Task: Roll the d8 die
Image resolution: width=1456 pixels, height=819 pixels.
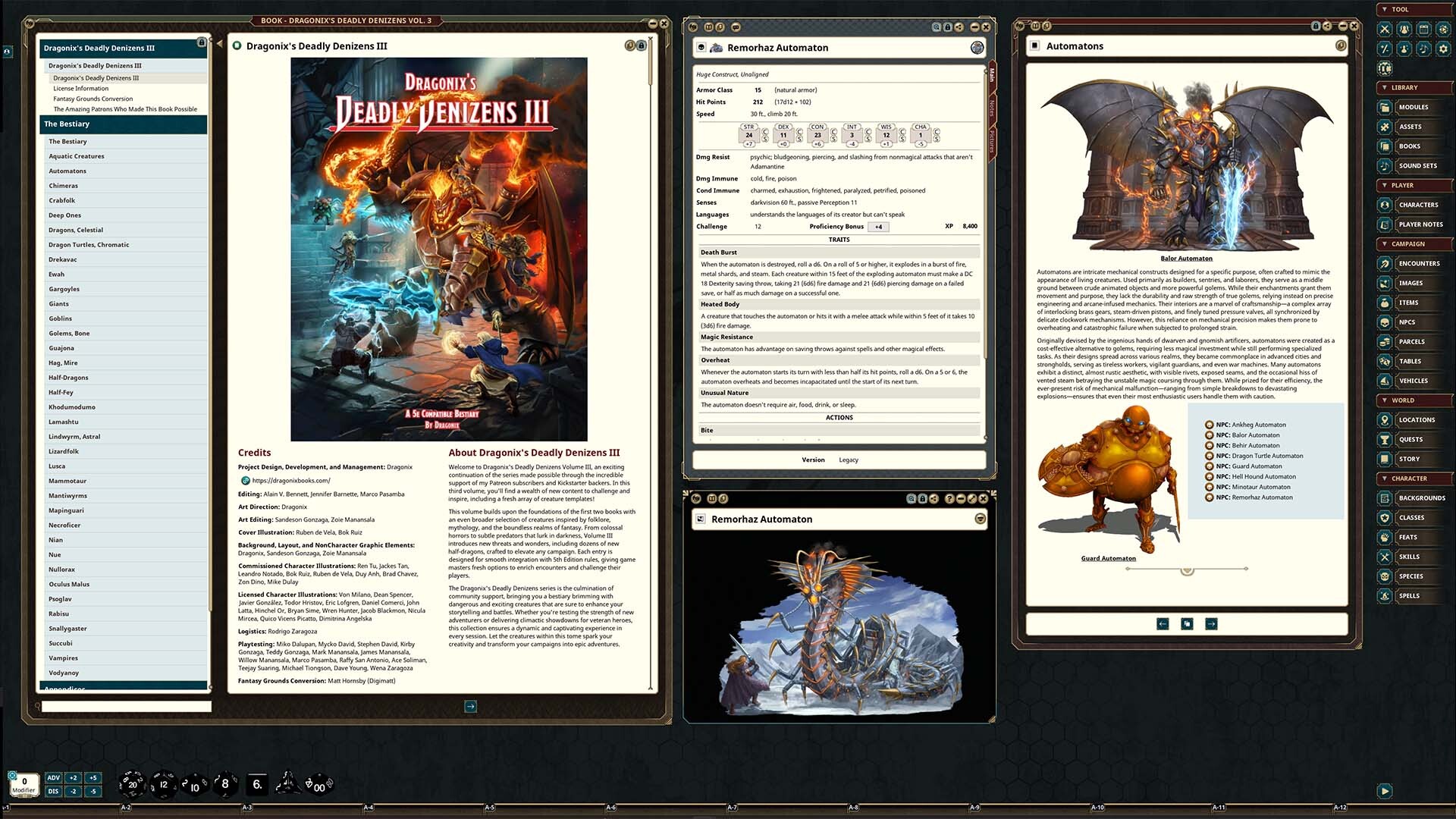Action: coord(224,783)
